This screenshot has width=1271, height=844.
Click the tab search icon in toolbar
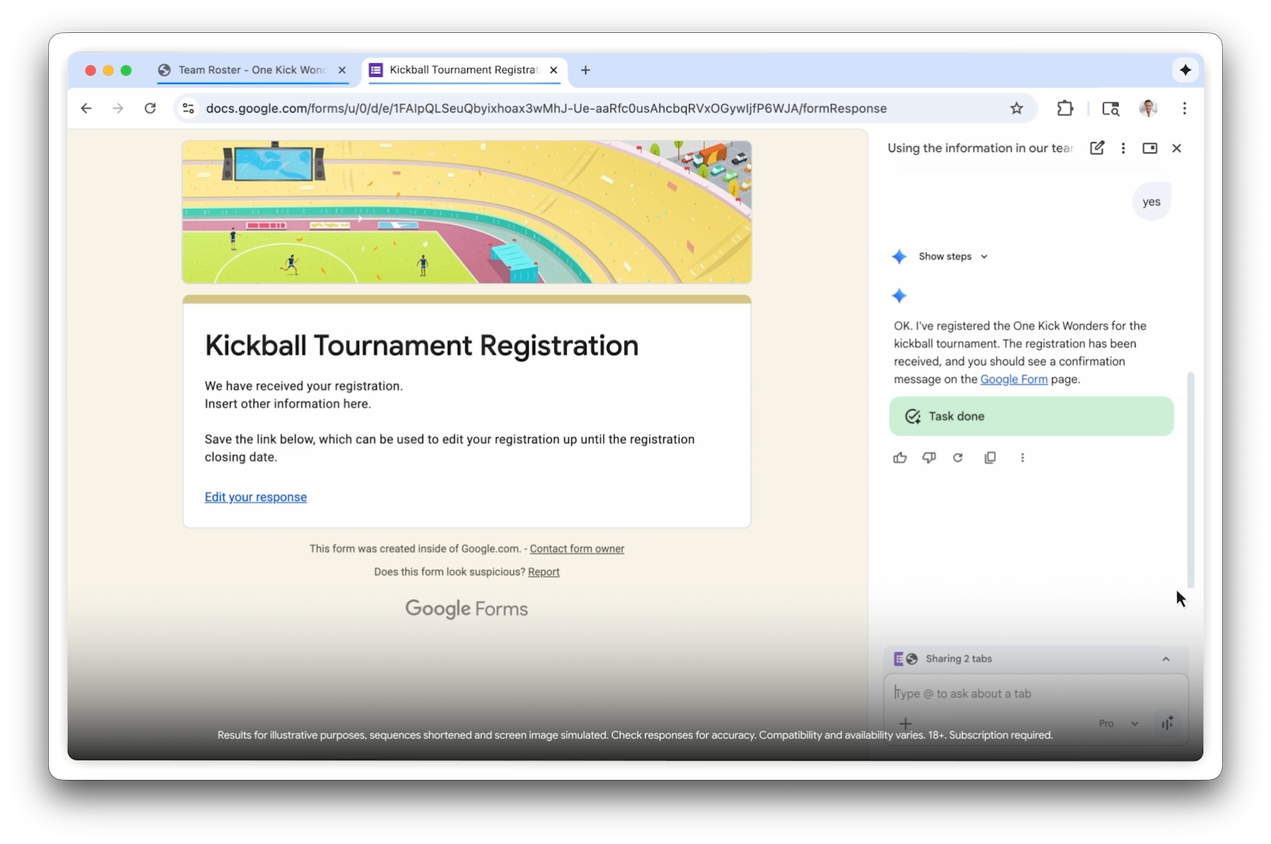pyautogui.click(x=1110, y=108)
